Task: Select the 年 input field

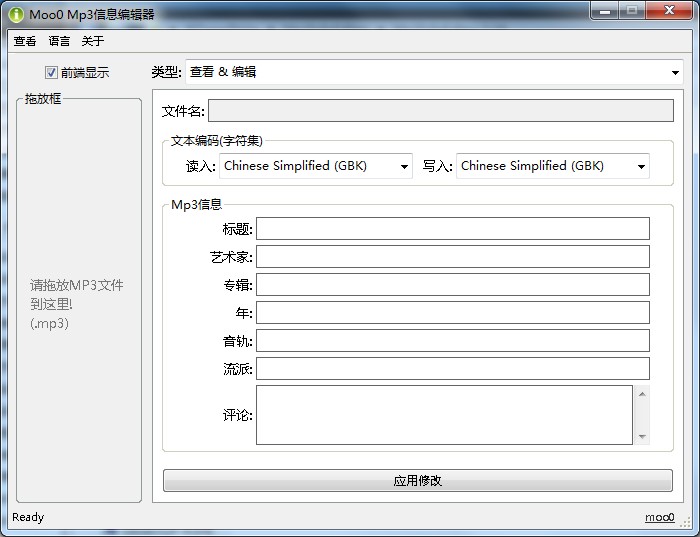Action: click(453, 312)
